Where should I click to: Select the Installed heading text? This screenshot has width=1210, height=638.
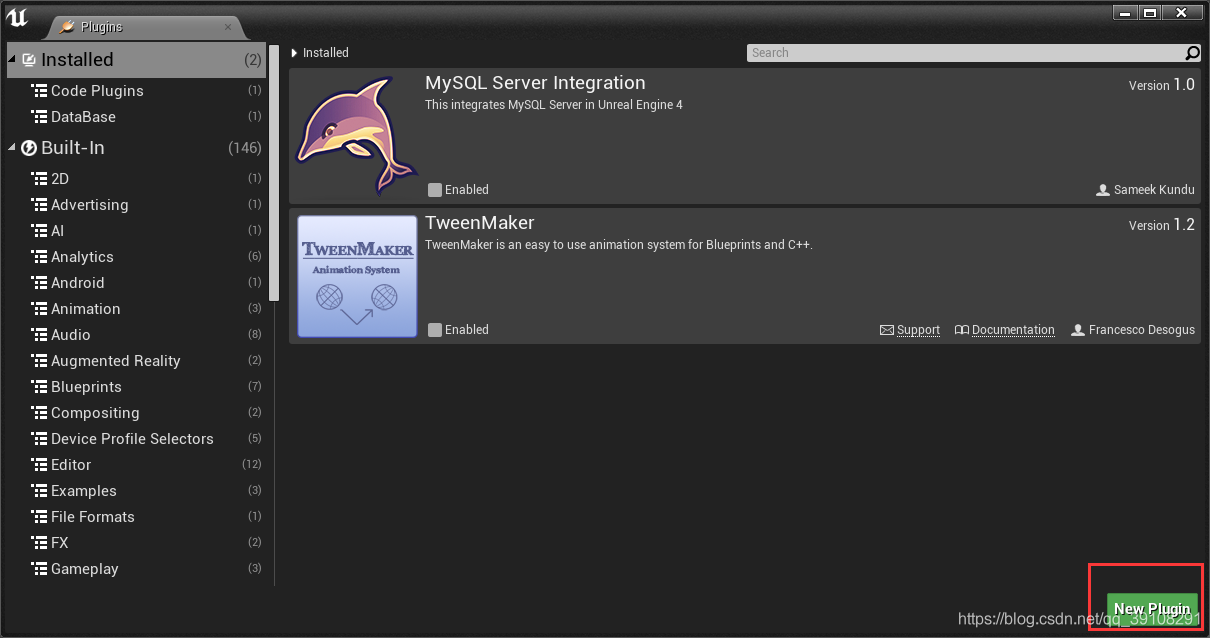tap(77, 60)
